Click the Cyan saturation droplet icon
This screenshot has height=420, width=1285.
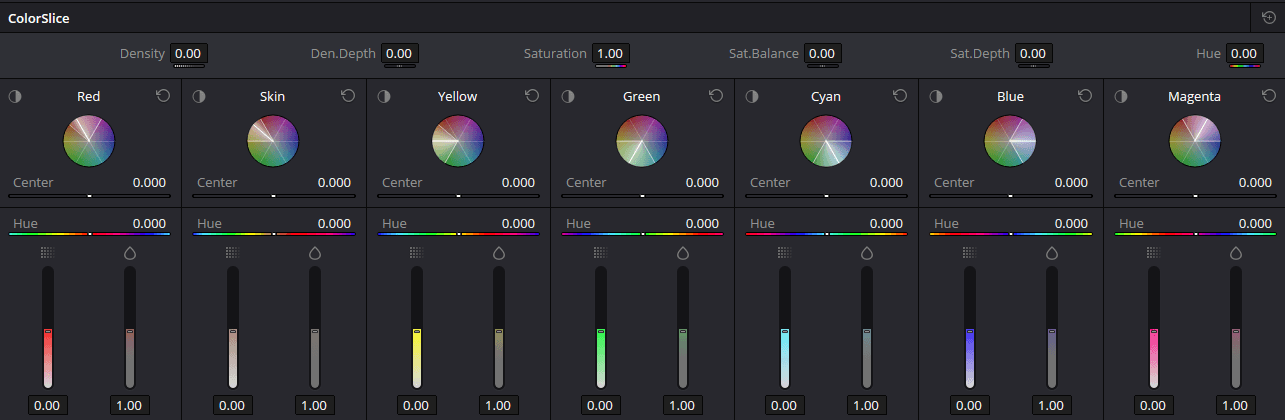click(x=867, y=253)
